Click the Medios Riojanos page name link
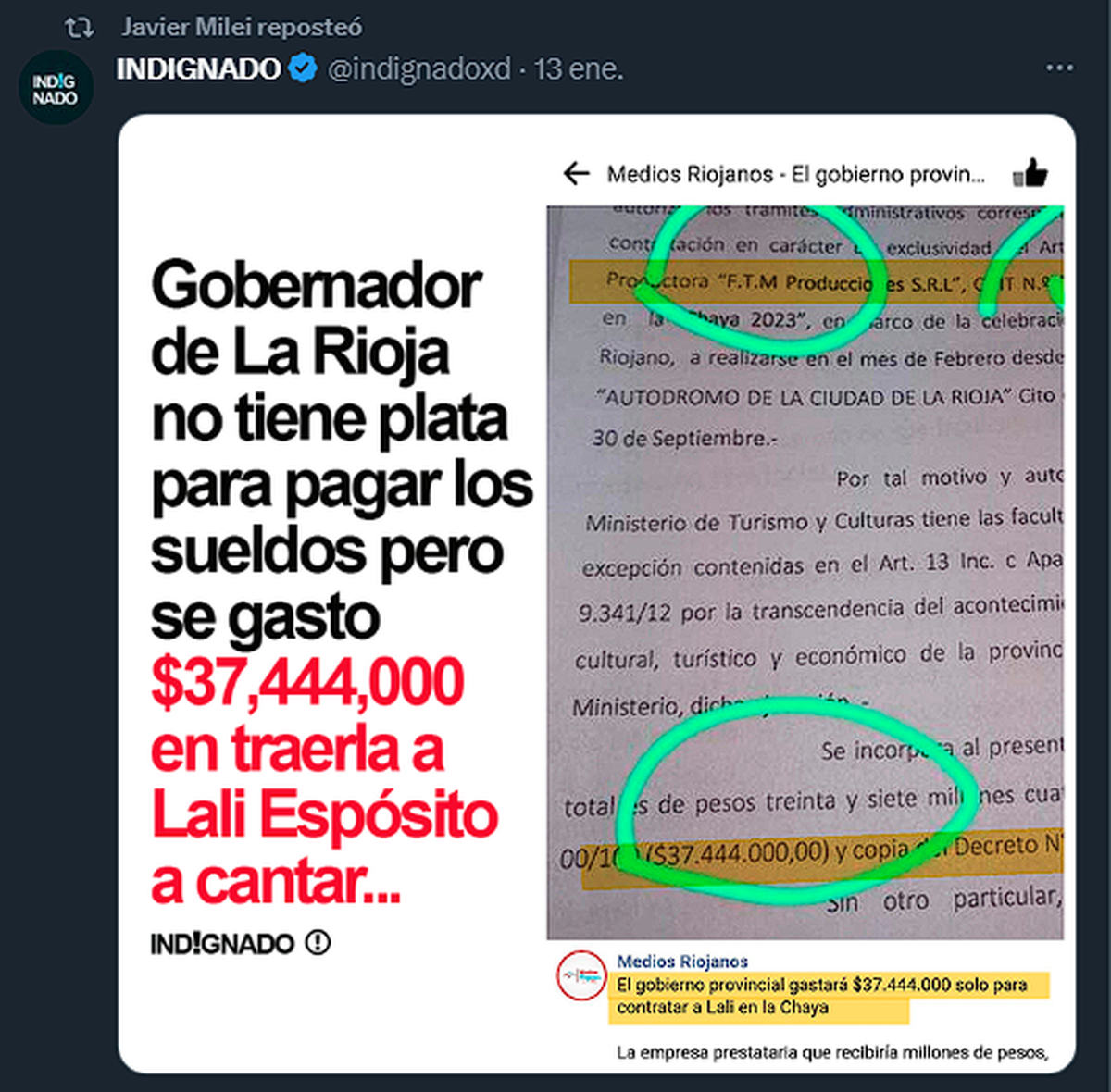This screenshot has width=1111, height=1092. point(682,962)
